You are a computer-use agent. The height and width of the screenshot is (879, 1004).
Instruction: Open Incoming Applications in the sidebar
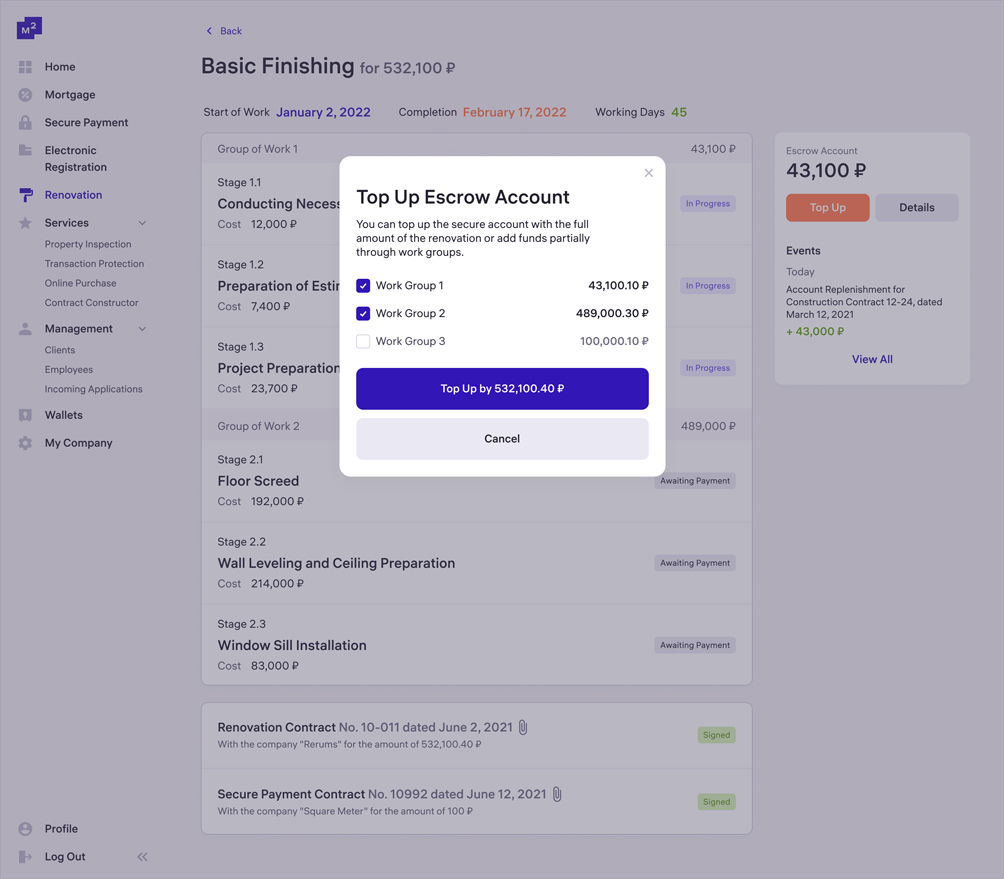point(93,389)
